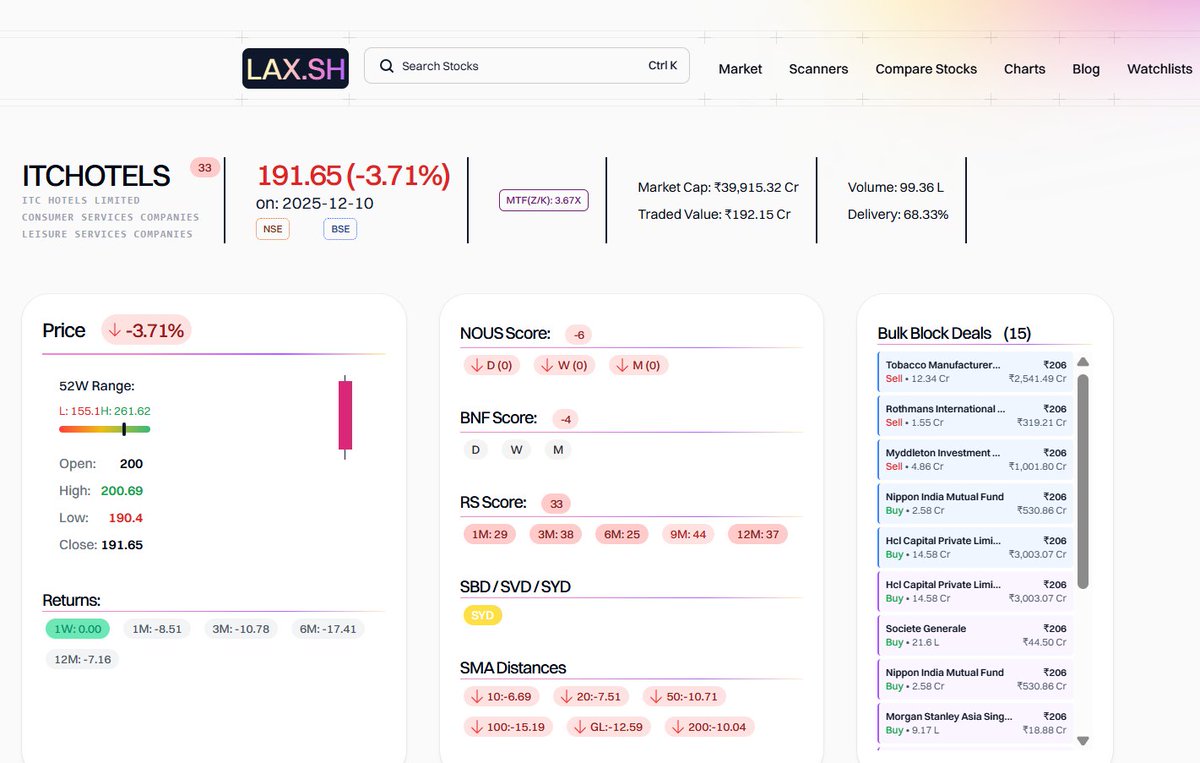Open Watchlists from the nav bar
1200x763 pixels.
coord(1160,69)
